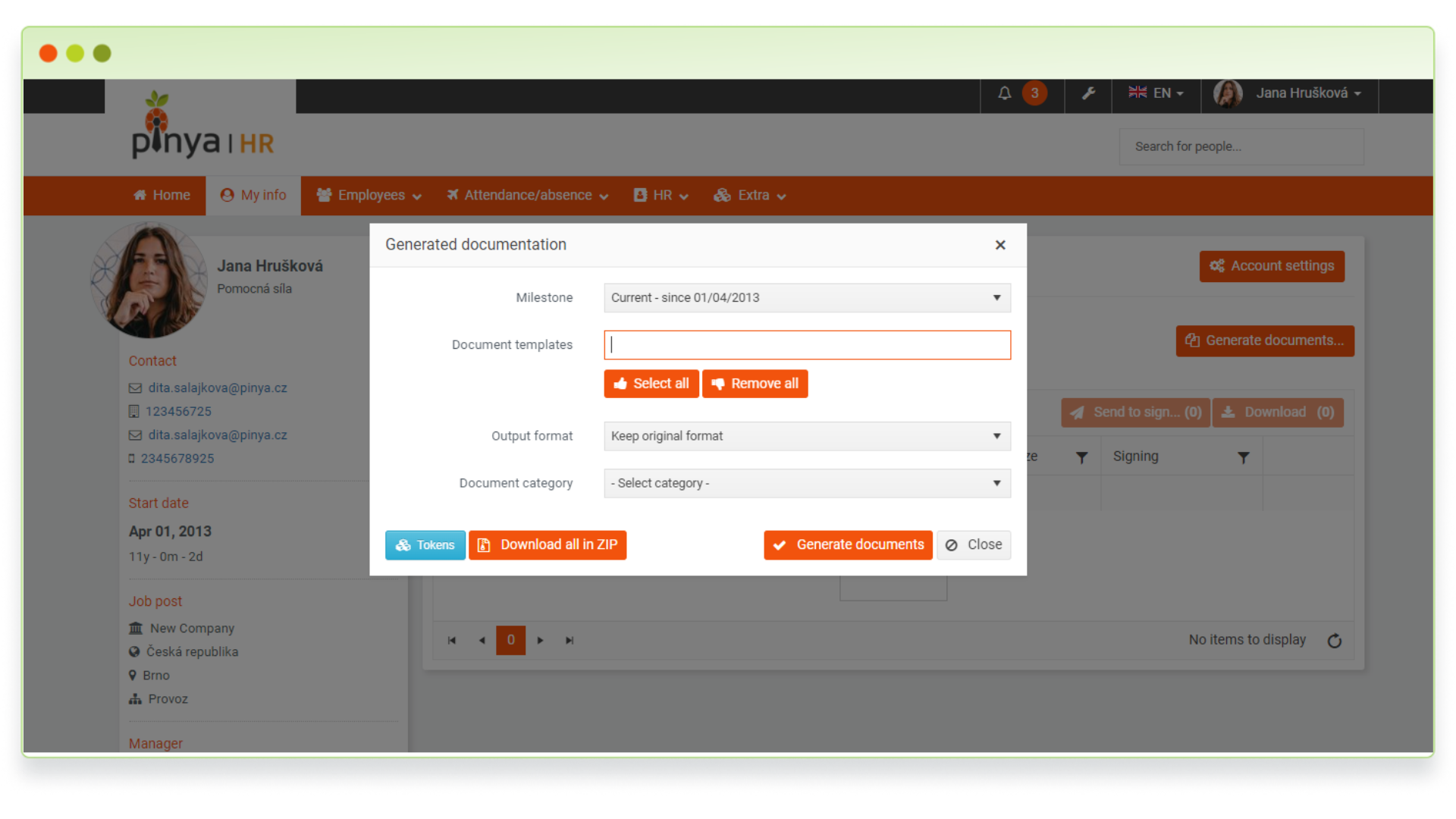Click the Česká republika entry
1456x819 pixels.
point(192,652)
